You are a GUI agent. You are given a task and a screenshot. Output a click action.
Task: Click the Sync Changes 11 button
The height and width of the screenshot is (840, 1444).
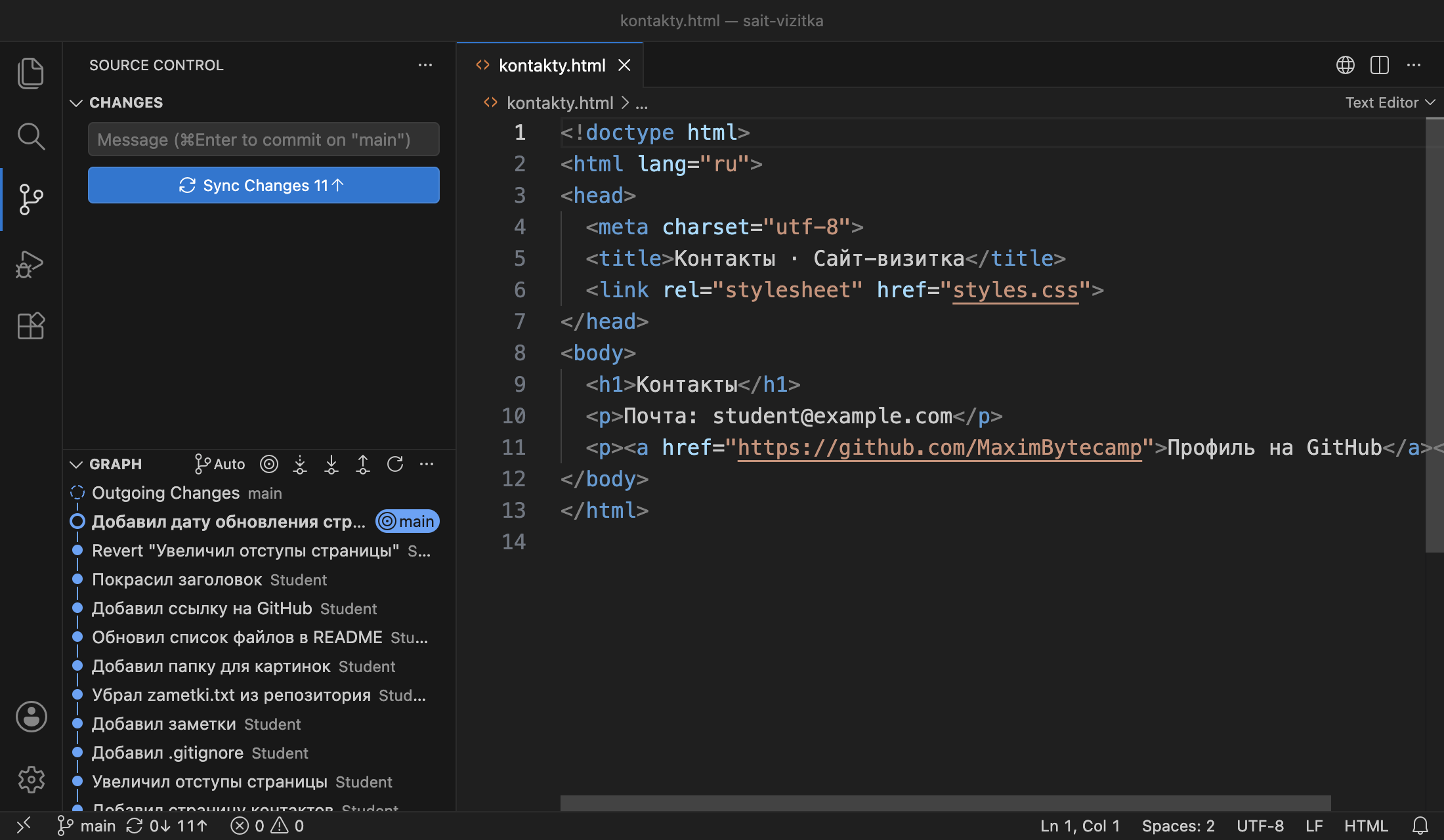(264, 185)
